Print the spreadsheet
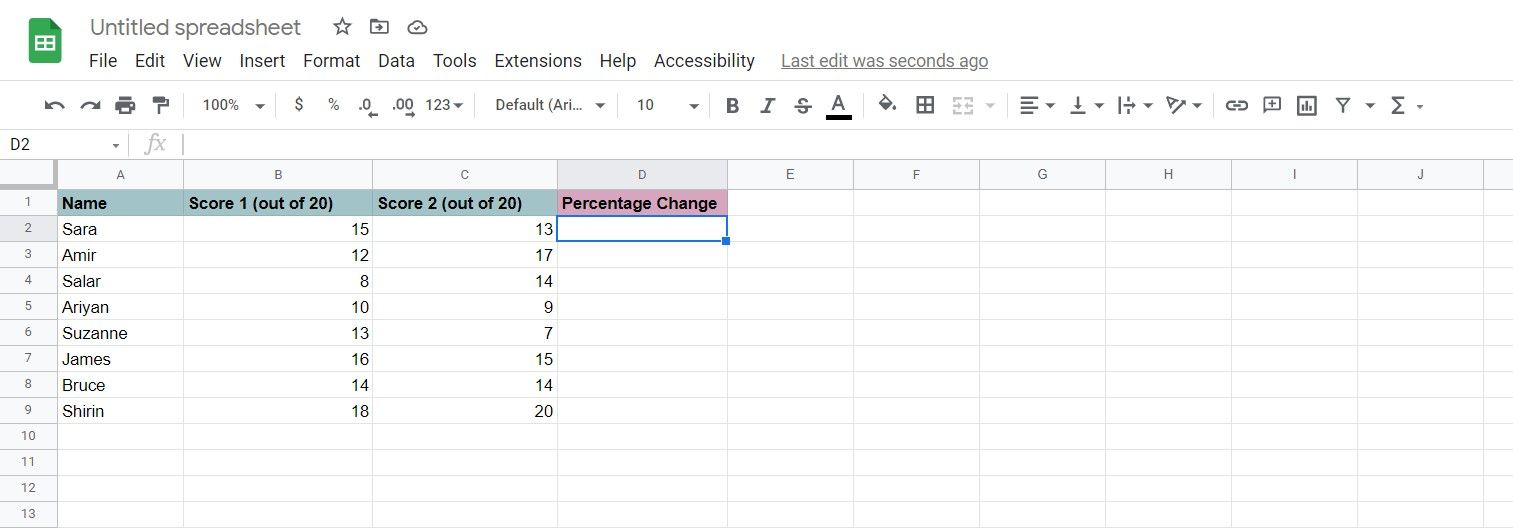 (x=125, y=105)
